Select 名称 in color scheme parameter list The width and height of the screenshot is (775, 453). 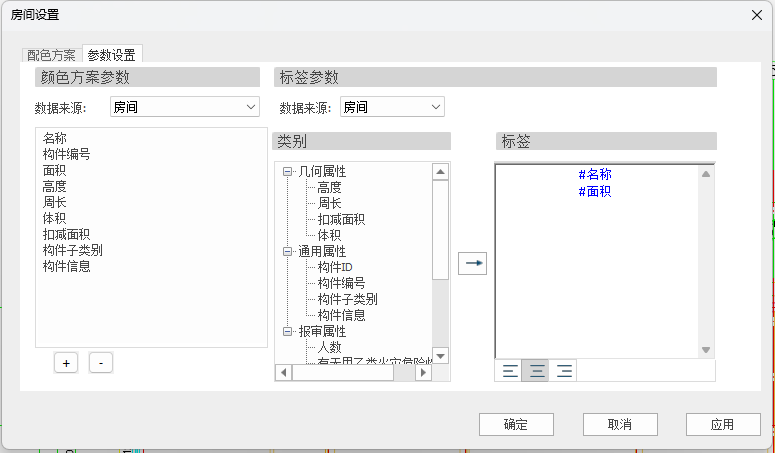click(55, 138)
